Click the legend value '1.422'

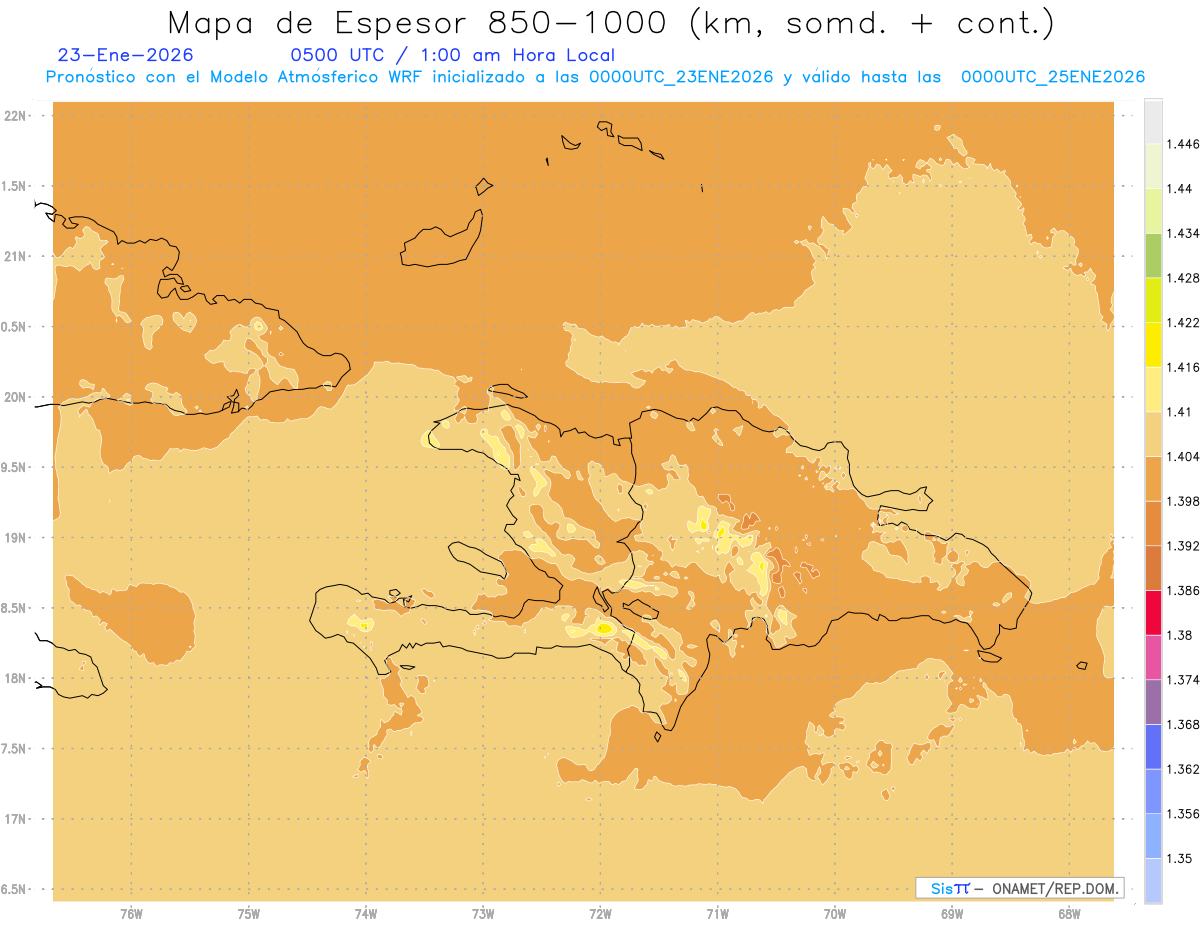pyautogui.click(x=1183, y=322)
